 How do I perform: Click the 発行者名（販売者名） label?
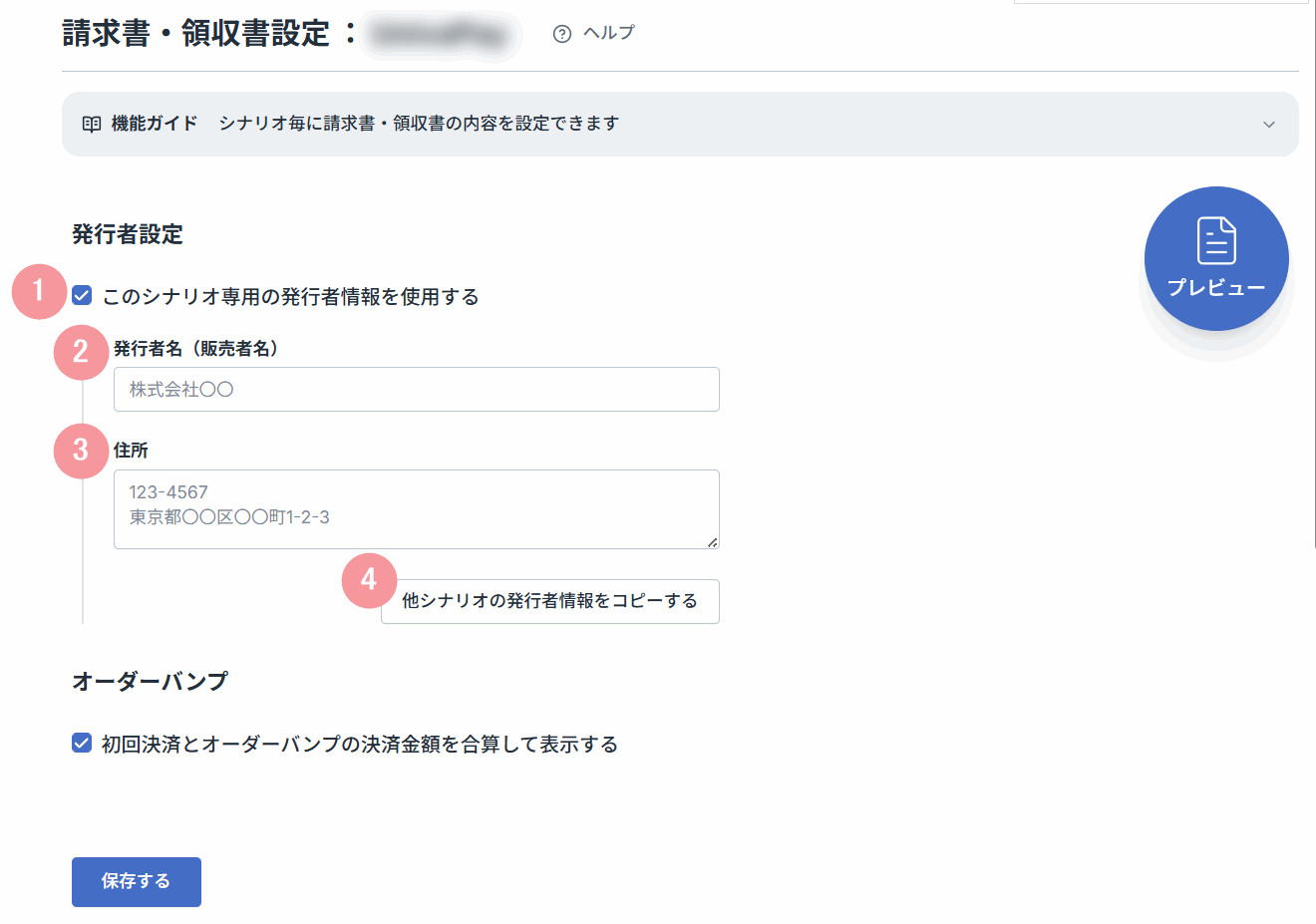pyautogui.click(x=196, y=348)
